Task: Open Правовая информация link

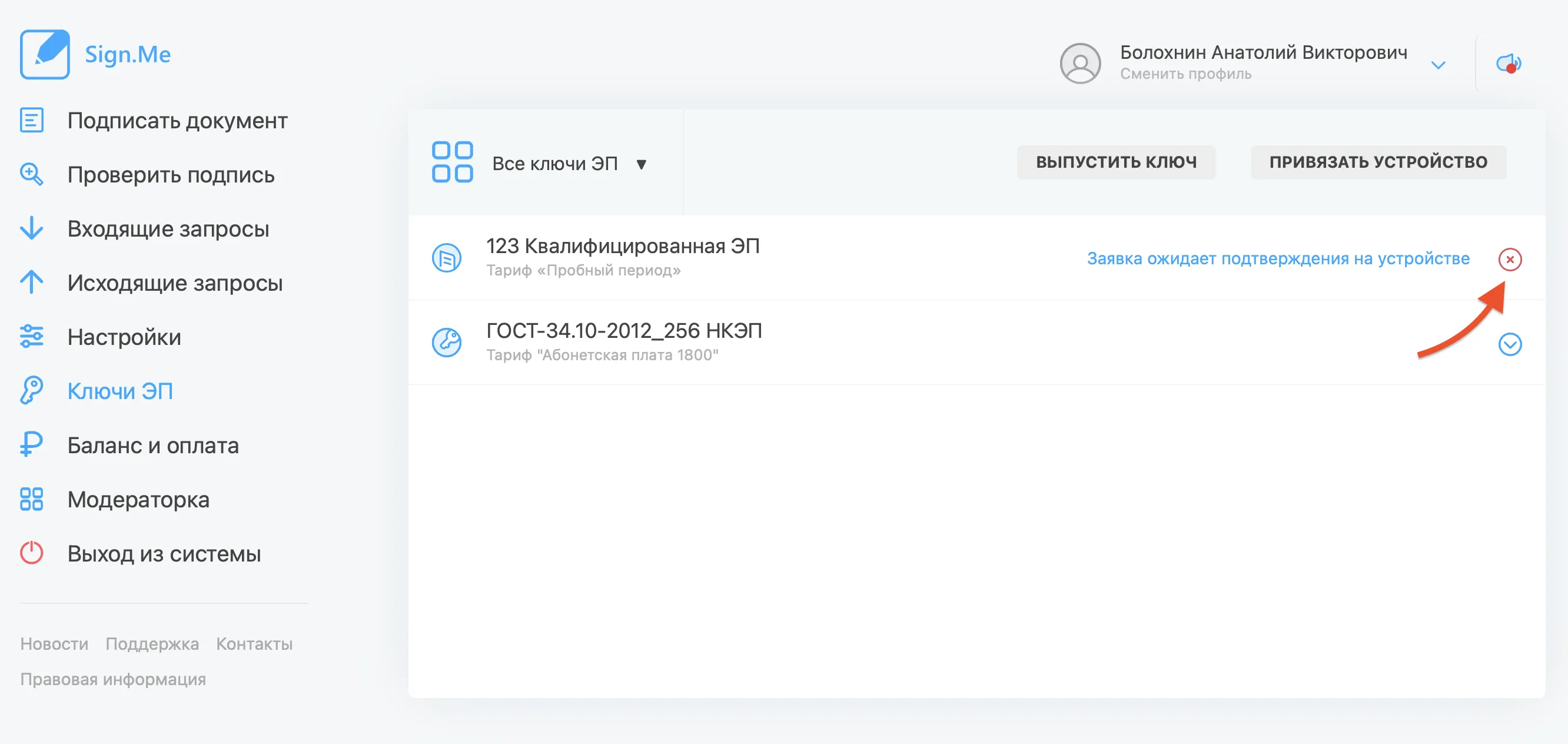Action: coord(113,679)
